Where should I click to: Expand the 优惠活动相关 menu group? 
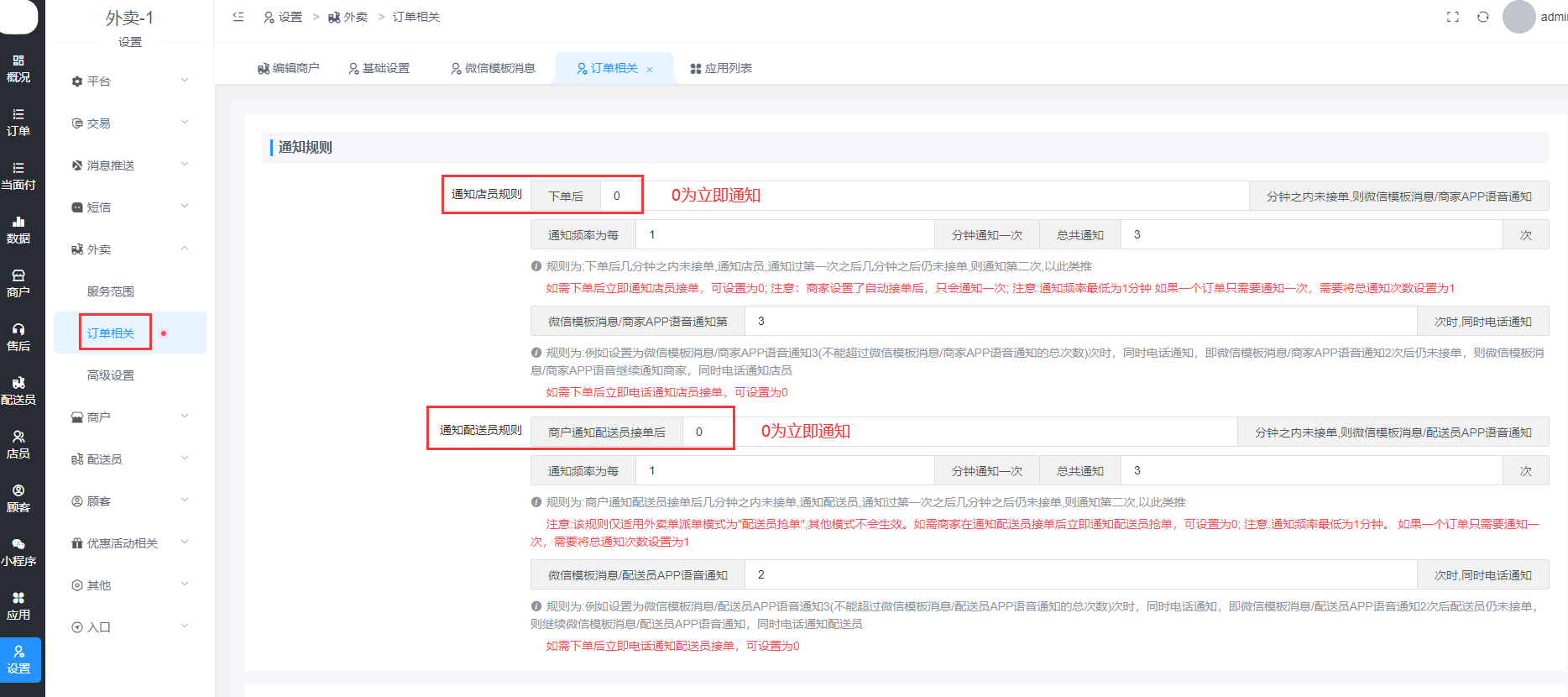[x=130, y=543]
